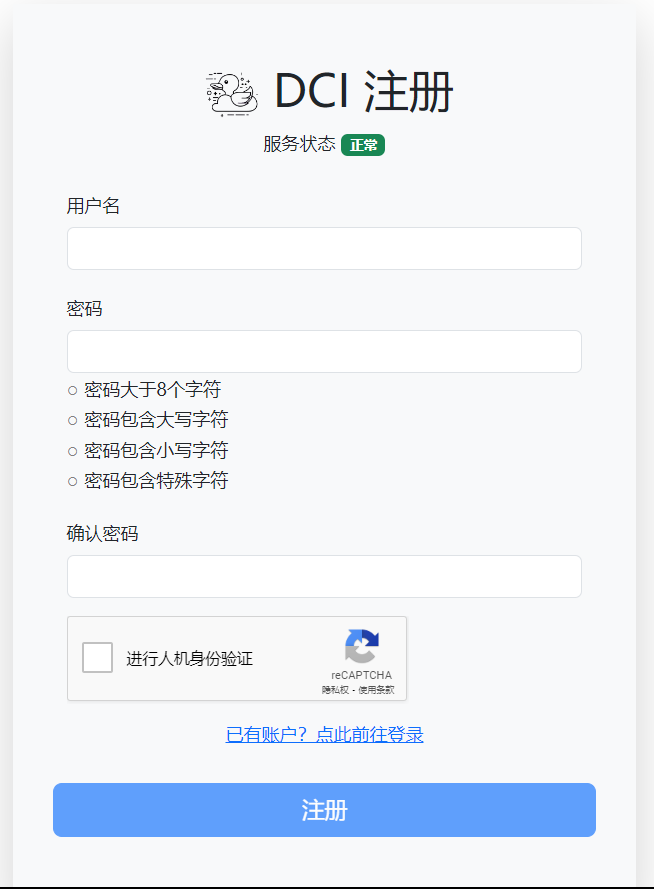The height and width of the screenshot is (889, 654).
Task: Click the 服务状态 label text
Action: pos(299,144)
